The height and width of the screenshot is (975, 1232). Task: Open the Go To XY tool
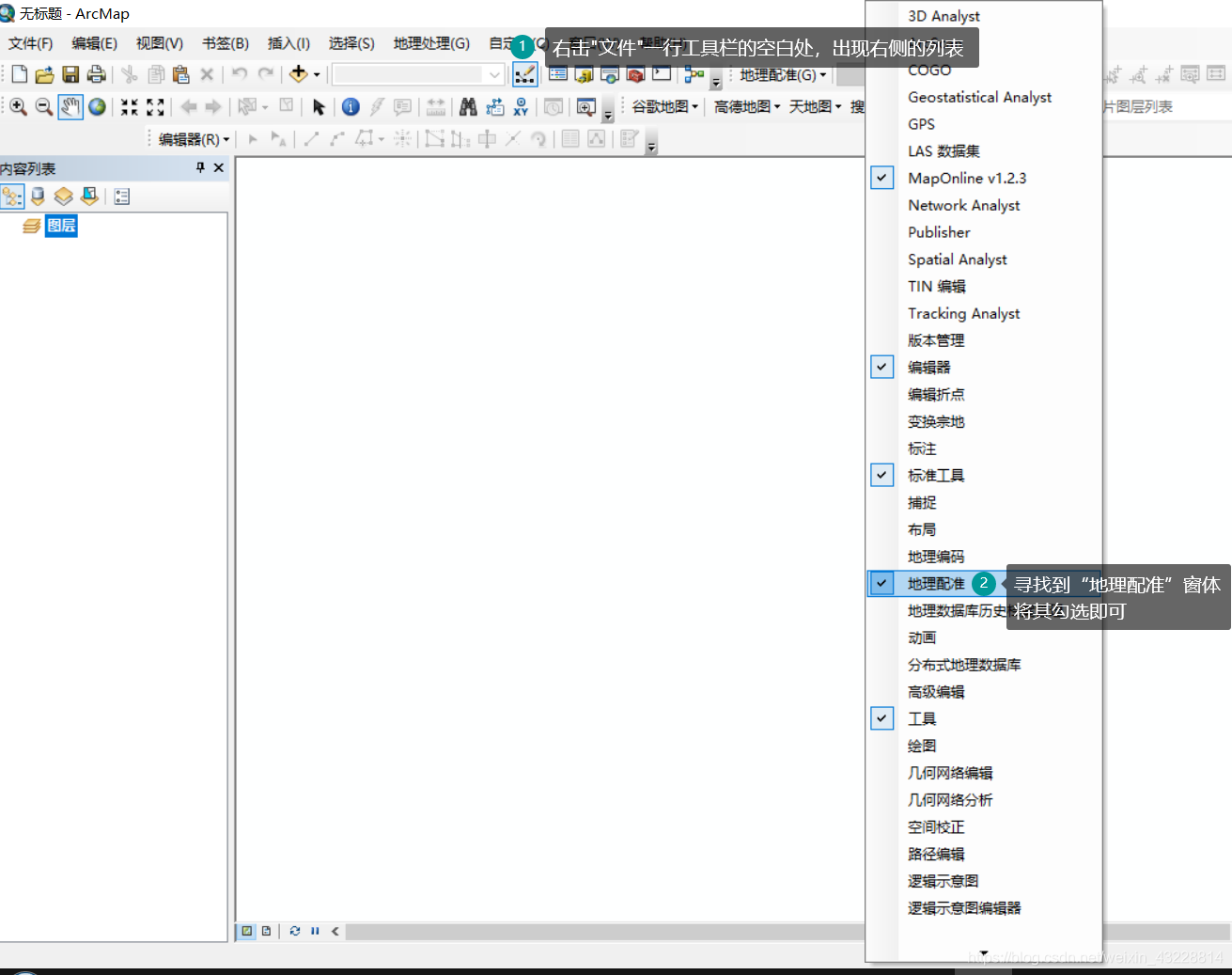pos(521,107)
